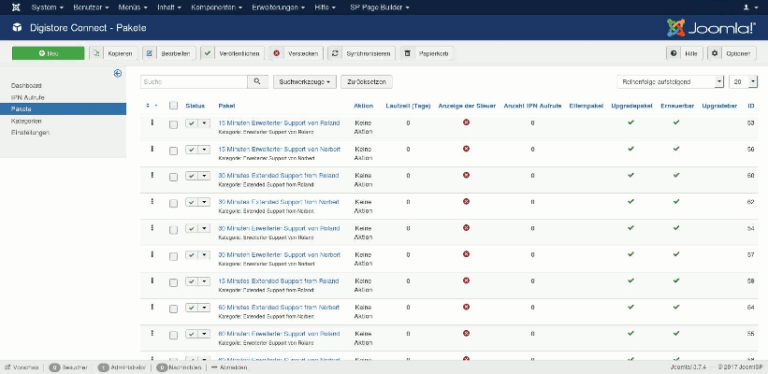The height and width of the screenshot is (374, 768).
Task: Grab the drag handle of row ID 53
Action: pyautogui.click(x=152, y=123)
